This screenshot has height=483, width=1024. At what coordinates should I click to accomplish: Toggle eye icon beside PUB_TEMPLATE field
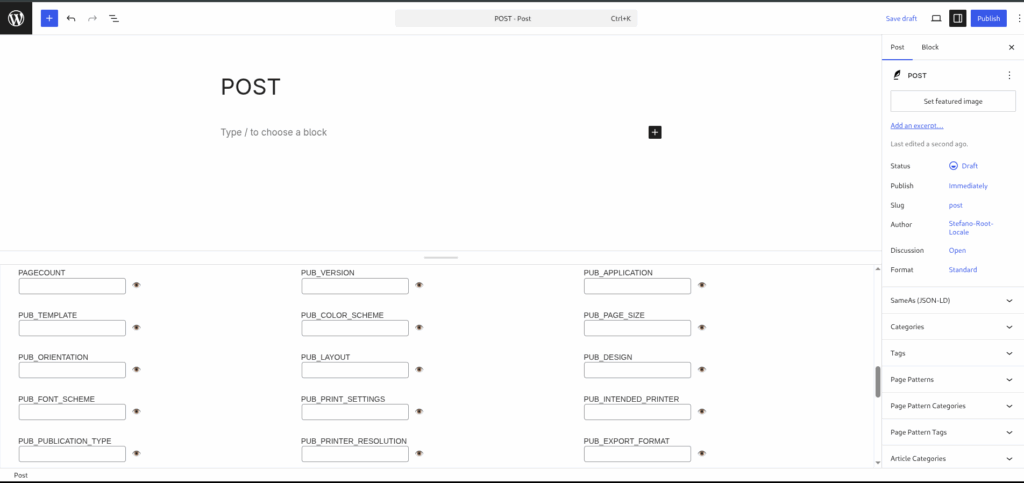pyautogui.click(x=136, y=328)
